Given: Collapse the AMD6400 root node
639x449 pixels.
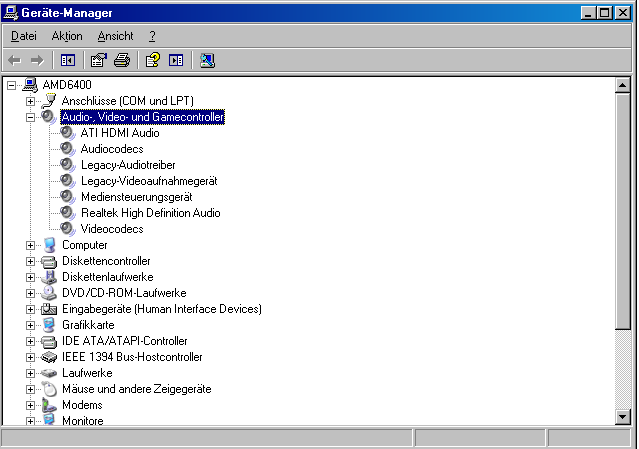Looking at the screenshot, I should click(11, 85).
